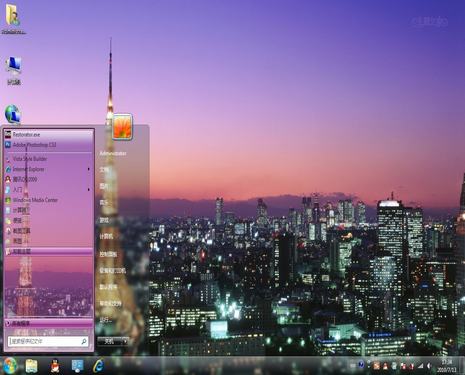The image size is (465, 375).
Task: Expand the 入门 submenu arrow
Action: tap(89, 190)
